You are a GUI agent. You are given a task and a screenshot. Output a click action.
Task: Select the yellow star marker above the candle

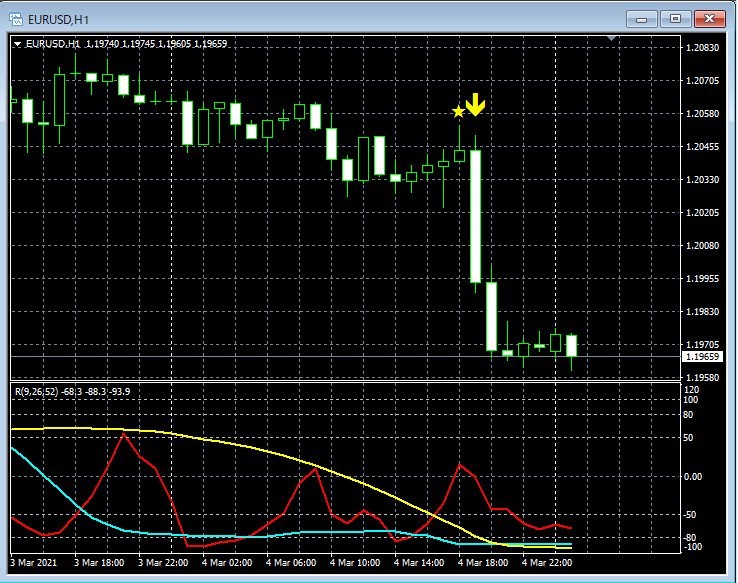pyautogui.click(x=458, y=112)
